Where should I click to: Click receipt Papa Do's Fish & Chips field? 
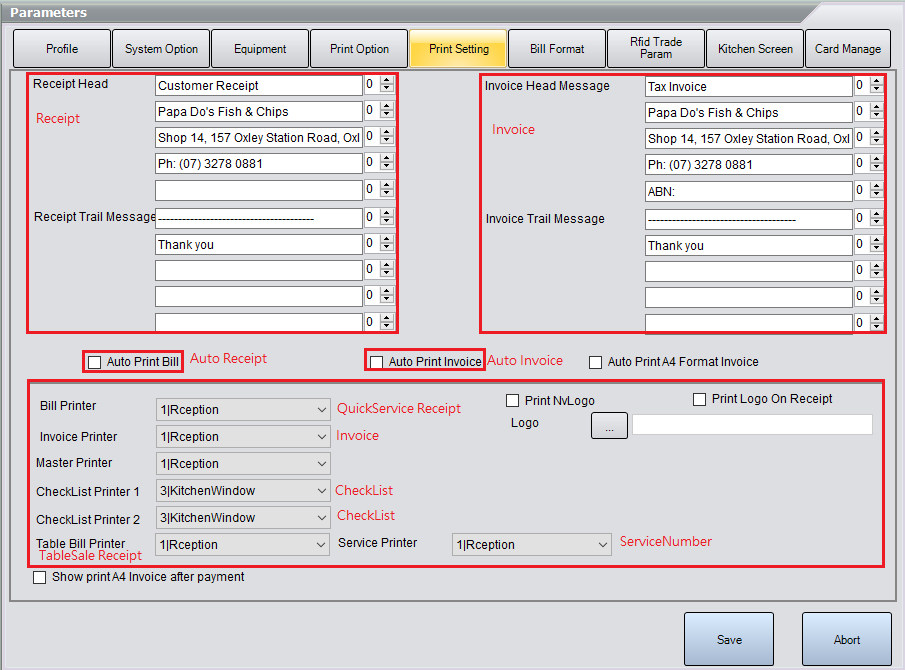click(259, 111)
